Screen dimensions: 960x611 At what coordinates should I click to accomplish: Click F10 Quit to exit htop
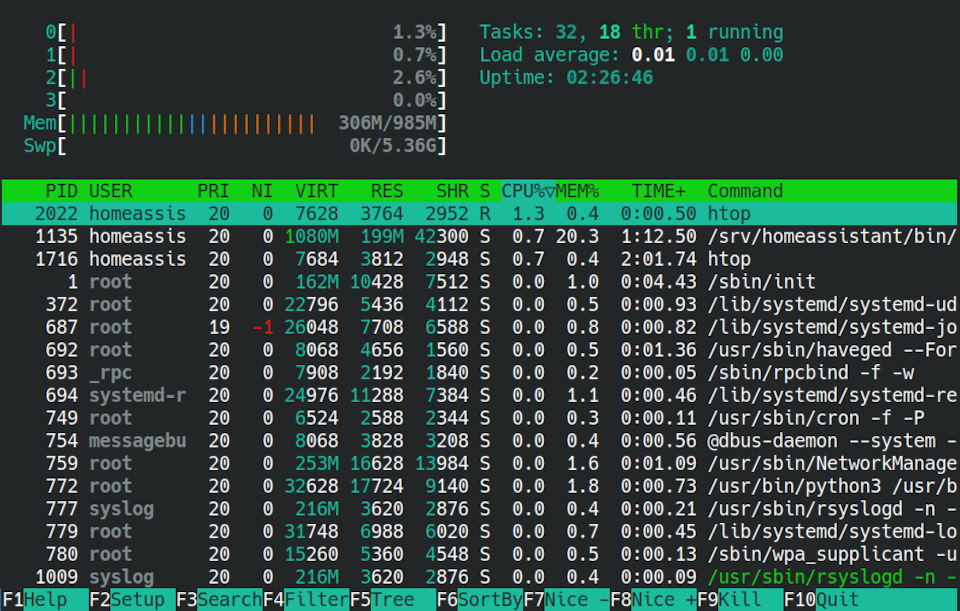pyautogui.click(x=822, y=599)
